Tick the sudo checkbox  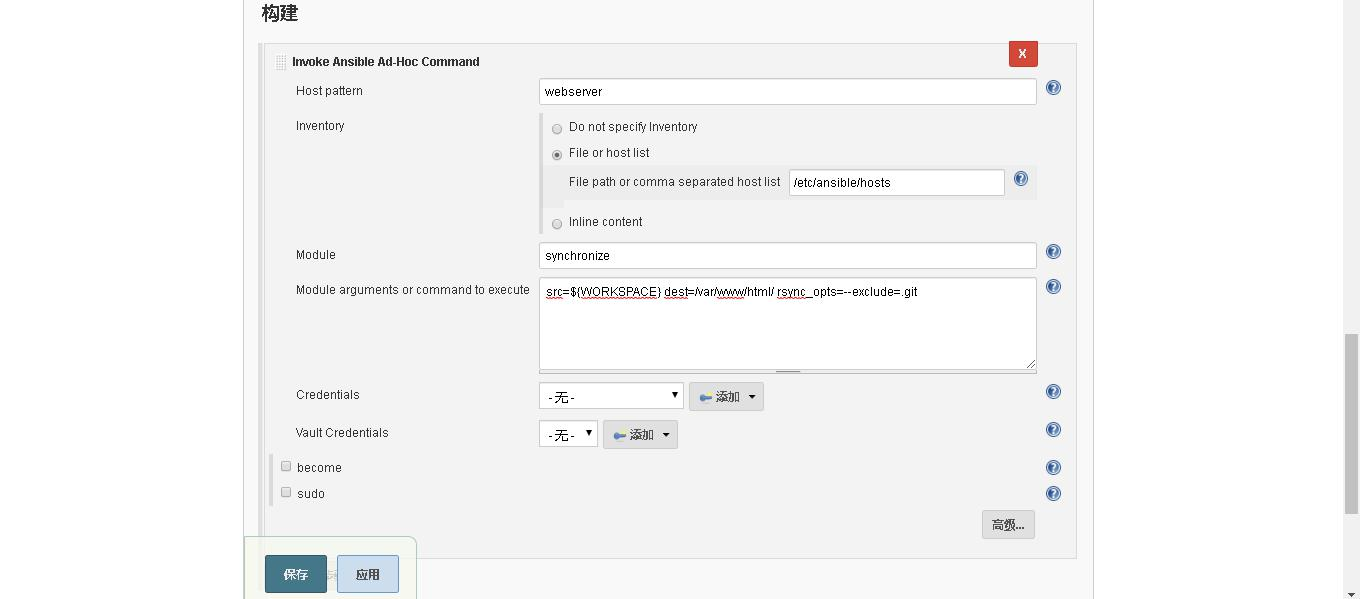(286, 492)
